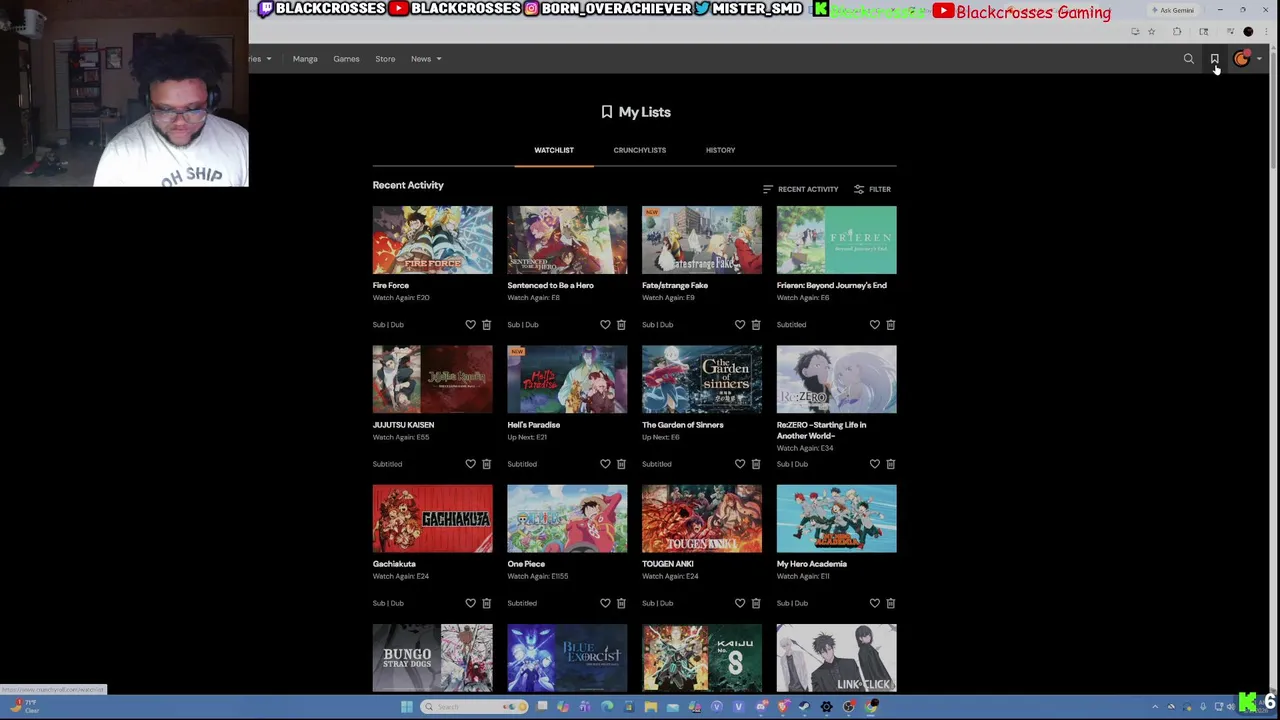
Task: Favorite The Garden of Sinners
Action: [740, 464]
